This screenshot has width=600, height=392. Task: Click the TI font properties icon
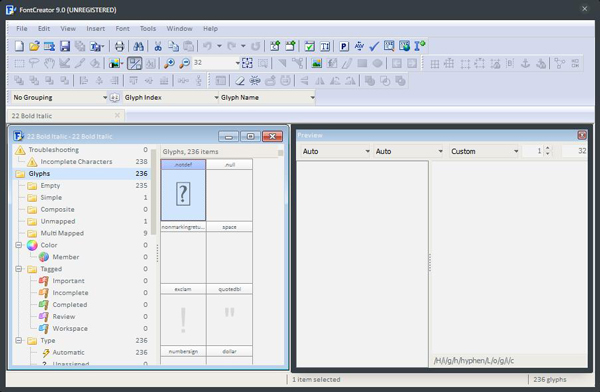coord(325,46)
